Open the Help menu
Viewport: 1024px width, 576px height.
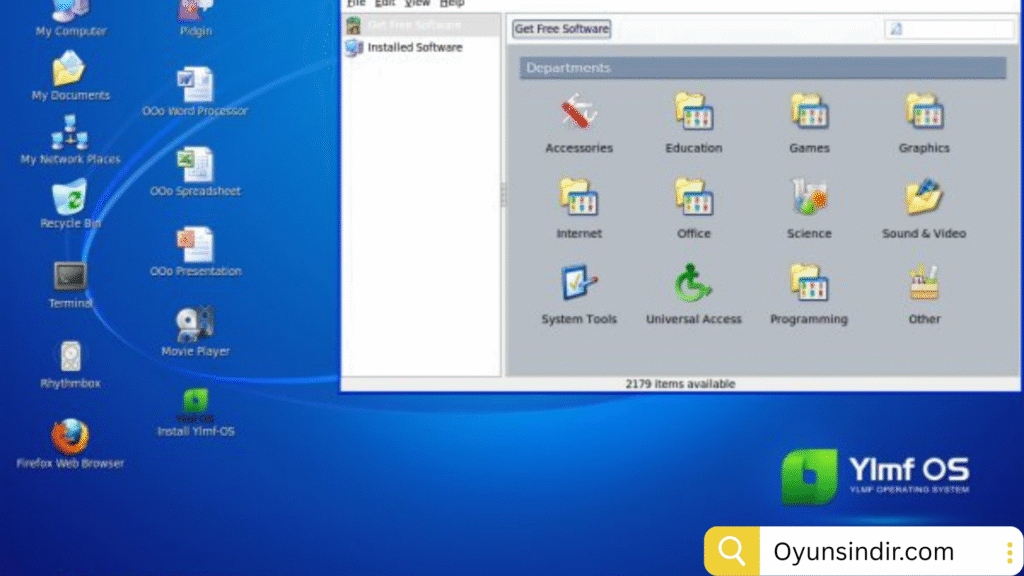coord(452,4)
